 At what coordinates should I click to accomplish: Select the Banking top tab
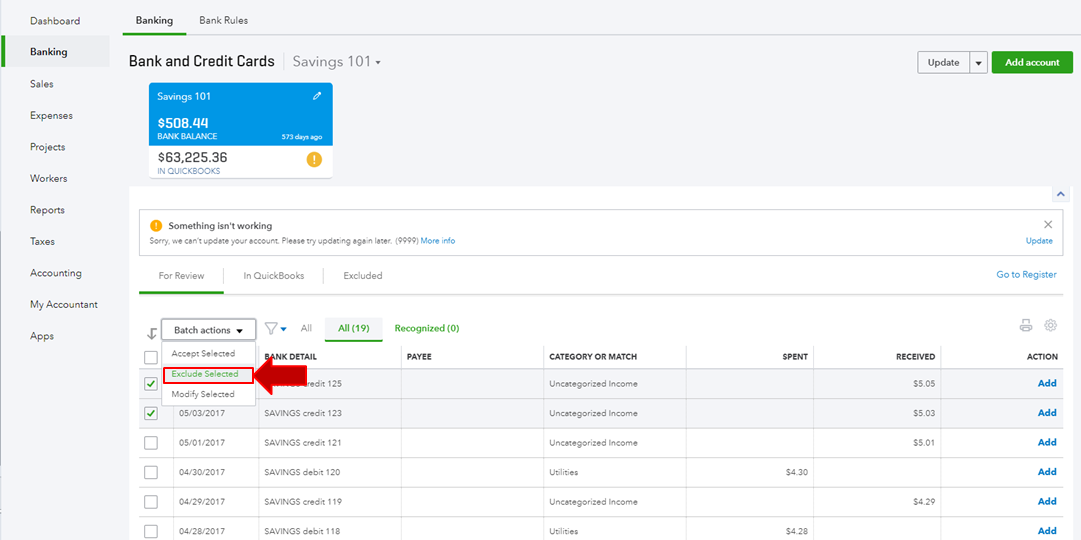(154, 21)
